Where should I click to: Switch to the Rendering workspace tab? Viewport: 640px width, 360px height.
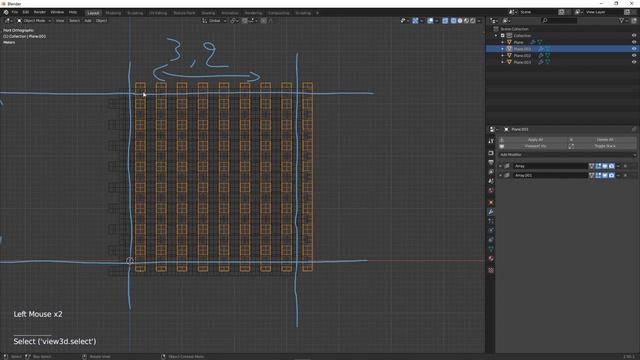tap(253, 13)
